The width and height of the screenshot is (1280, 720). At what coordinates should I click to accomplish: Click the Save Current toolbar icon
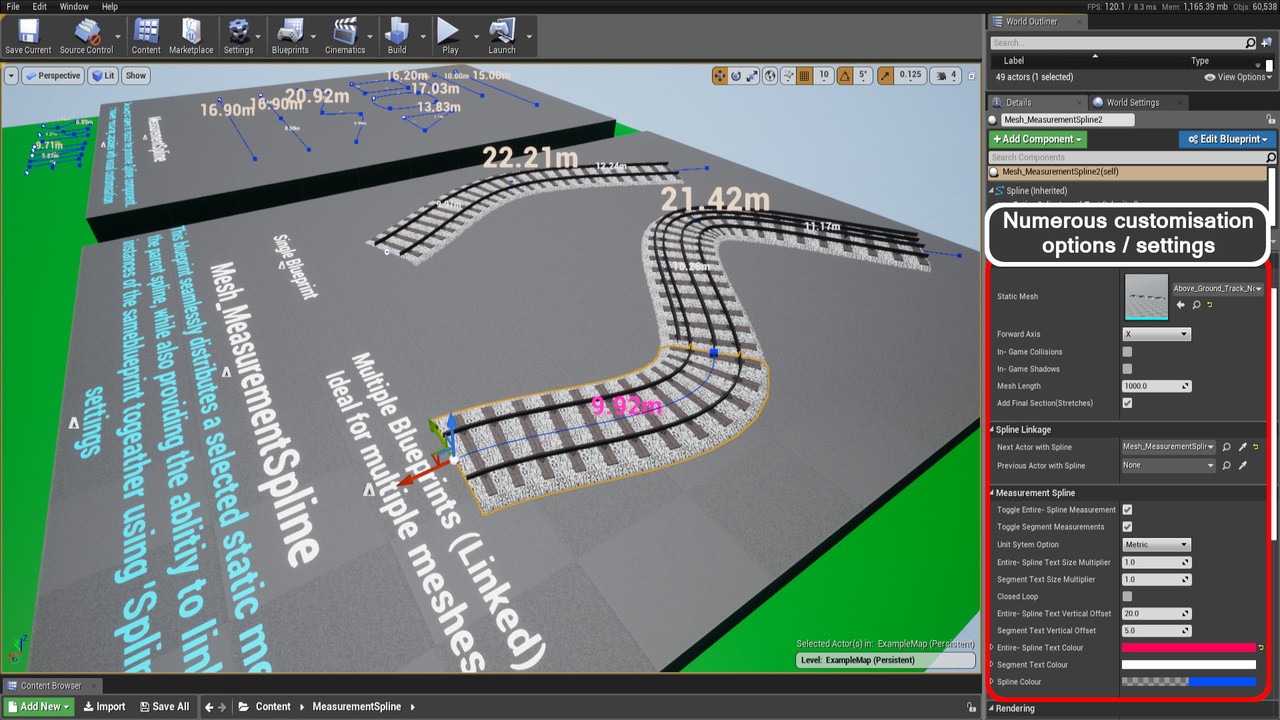coord(28,36)
